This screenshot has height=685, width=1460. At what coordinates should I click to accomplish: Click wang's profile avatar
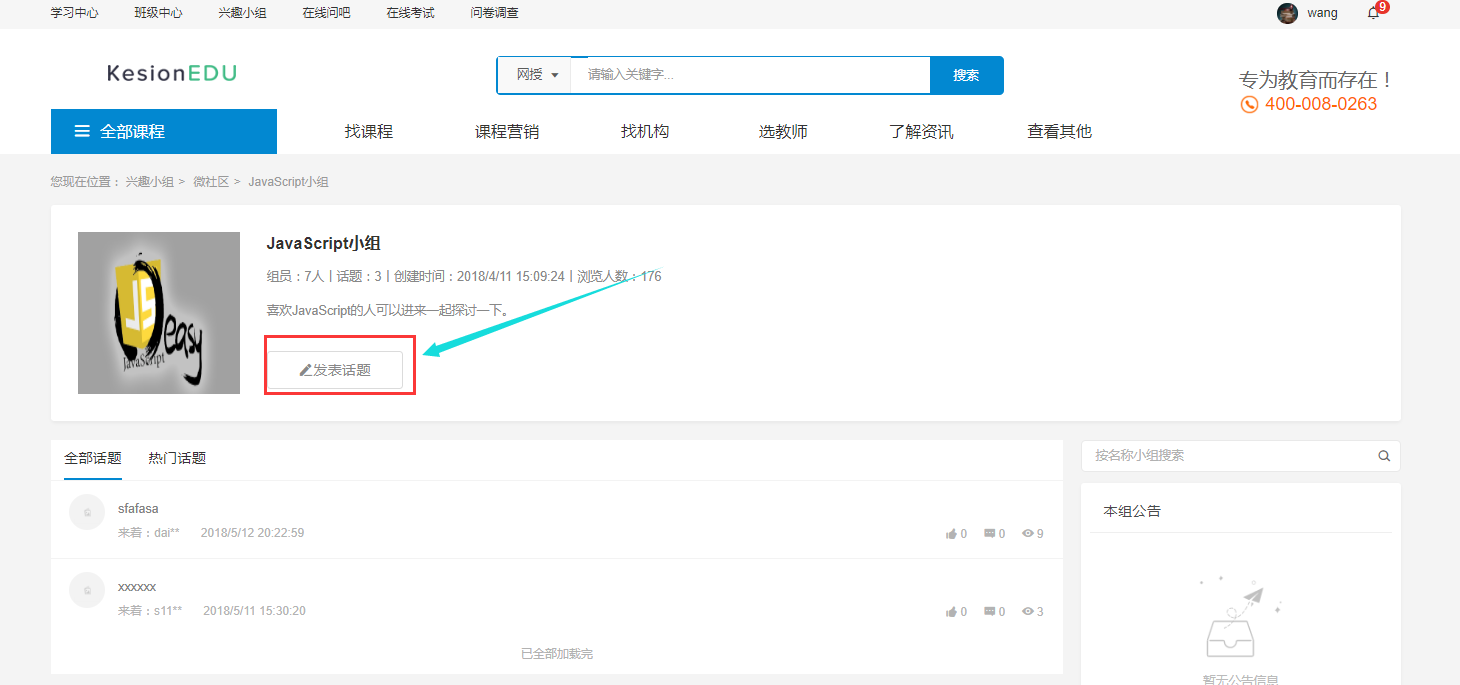pyautogui.click(x=1287, y=13)
